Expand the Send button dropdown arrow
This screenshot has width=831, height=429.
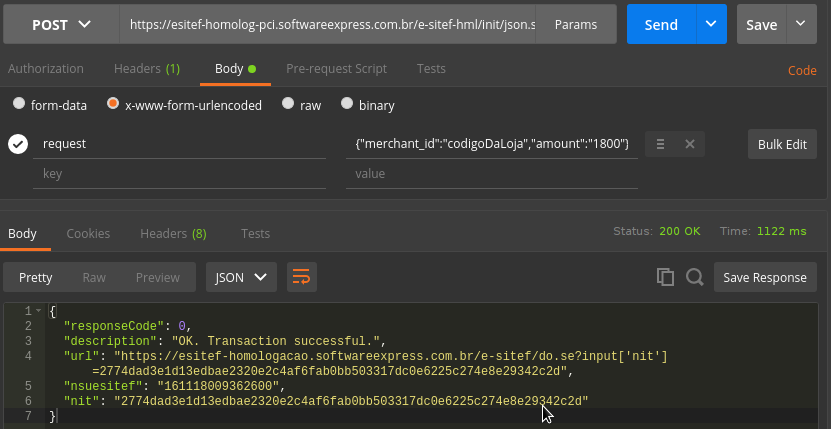(711, 24)
